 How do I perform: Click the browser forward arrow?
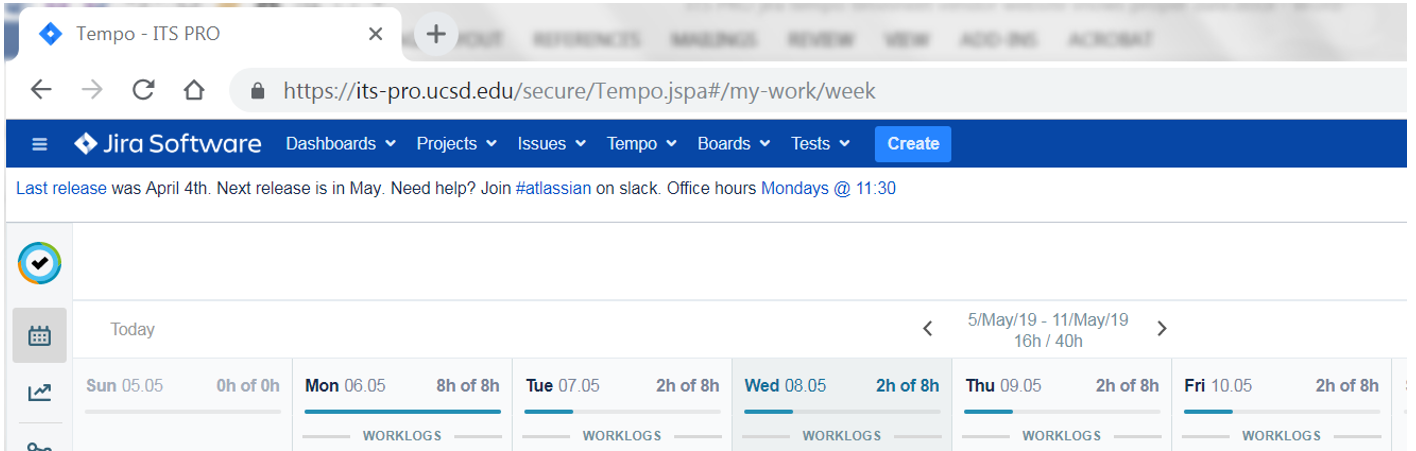pos(92,90)
